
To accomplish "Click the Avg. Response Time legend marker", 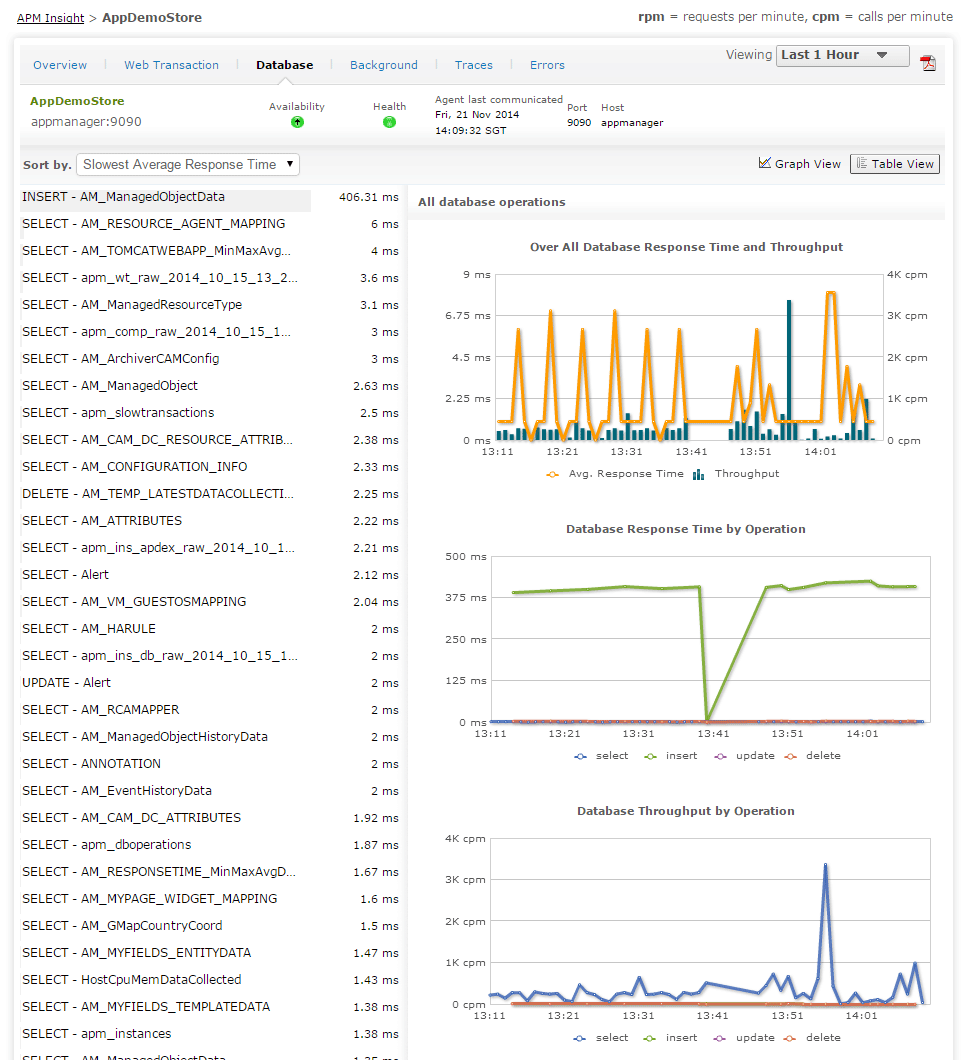I will (553, 473).
